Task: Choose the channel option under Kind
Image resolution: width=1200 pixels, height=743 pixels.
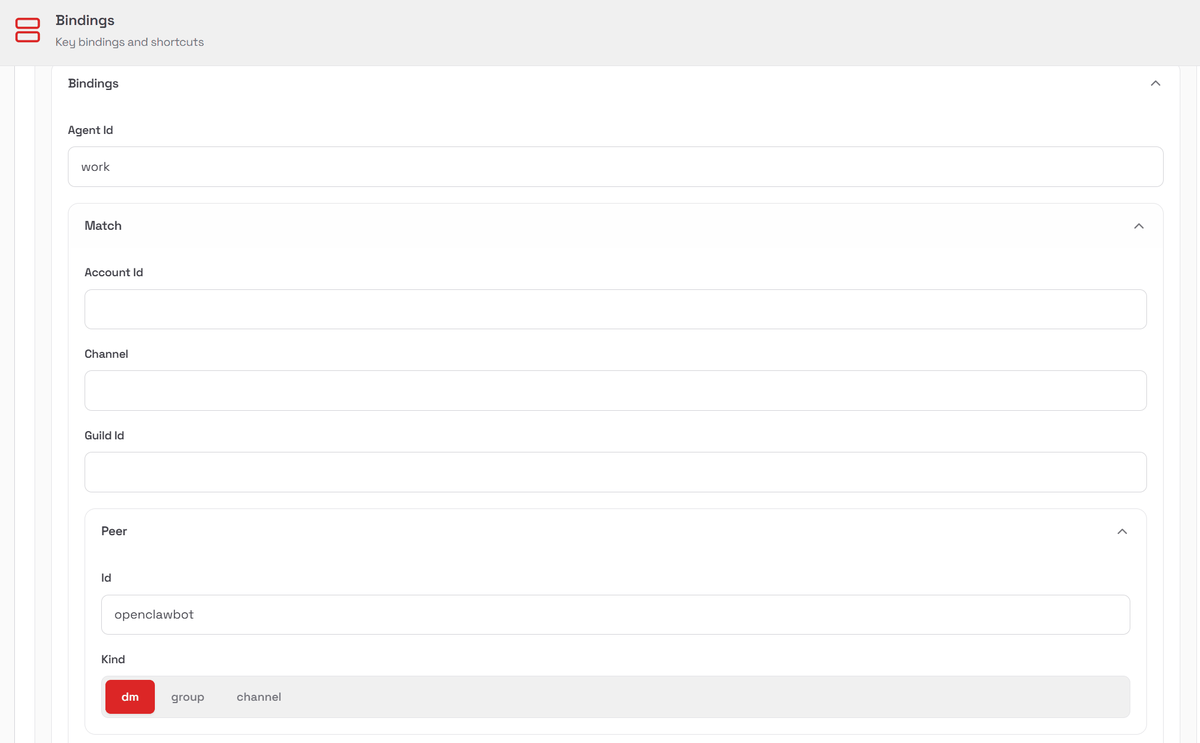Action: pyautogui.click(x=258, y=697)
